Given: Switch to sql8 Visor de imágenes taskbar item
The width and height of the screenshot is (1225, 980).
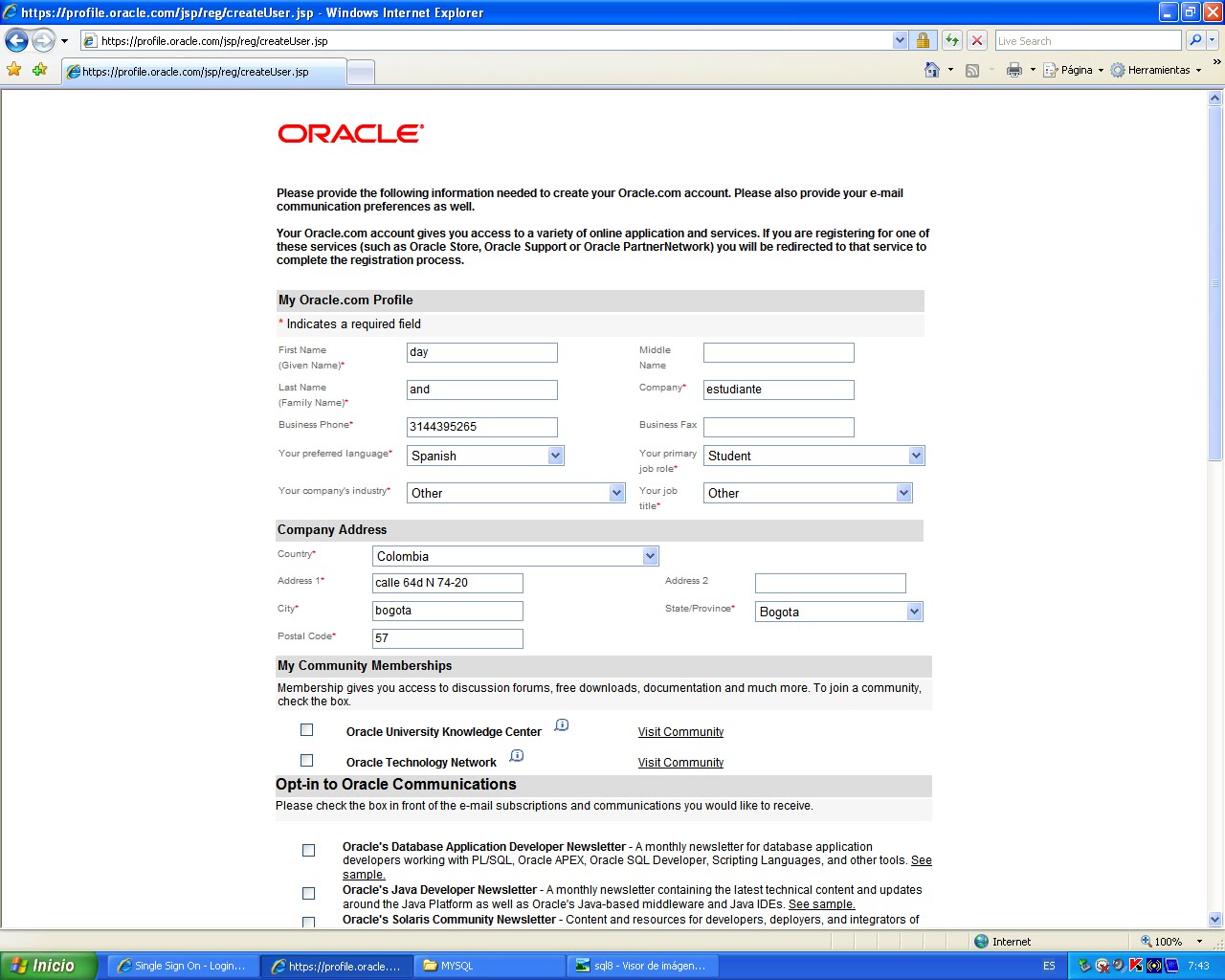Looking at the screenshot, I should tap(641, 967).
